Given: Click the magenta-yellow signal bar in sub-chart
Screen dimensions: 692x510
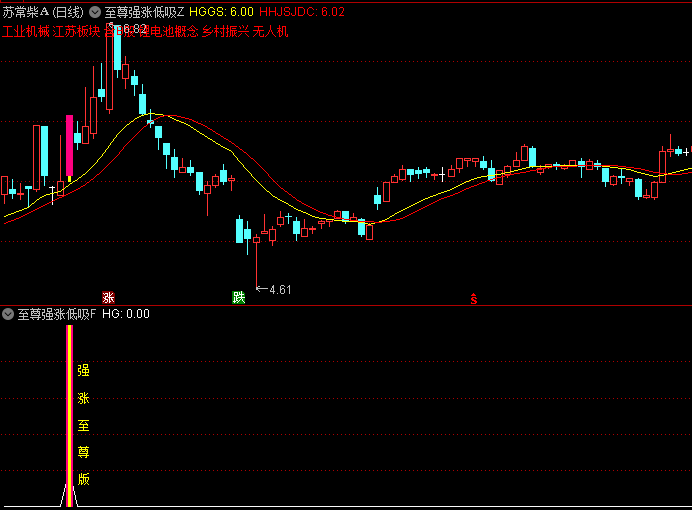Looking at the screenshot, I should coord(69,416).
